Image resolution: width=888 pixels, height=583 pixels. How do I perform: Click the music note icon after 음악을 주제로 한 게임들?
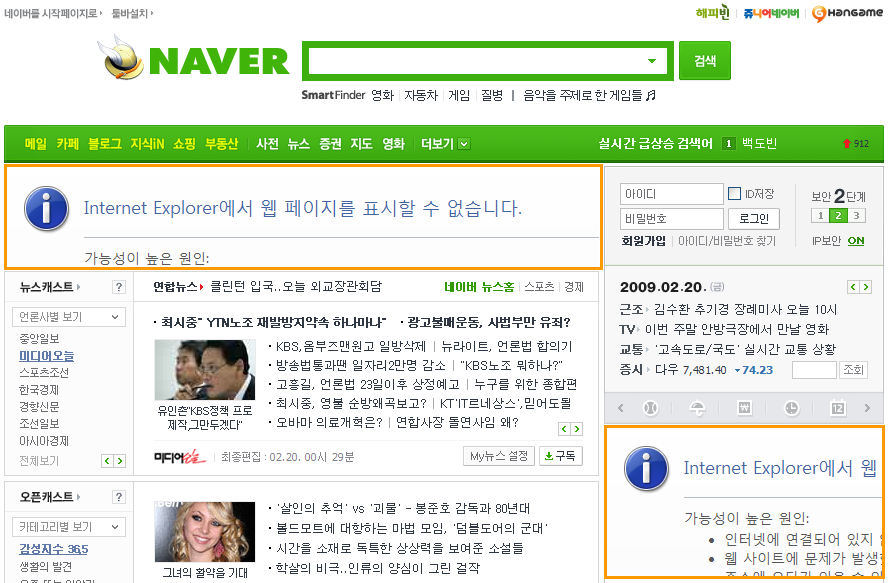pyautogui.click(x=651, y=95)
